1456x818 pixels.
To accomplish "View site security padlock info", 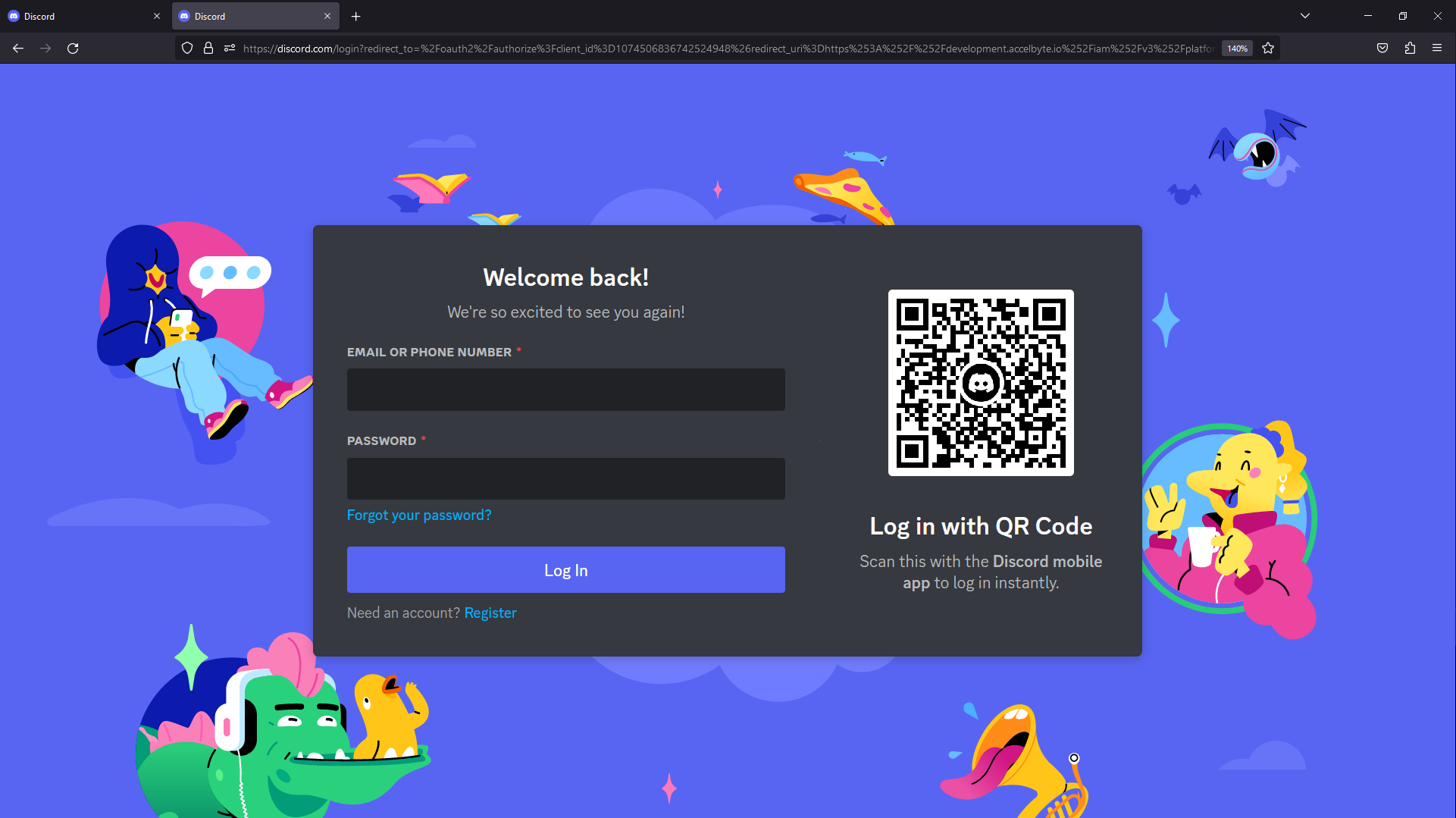I will (x=208, y=49).
